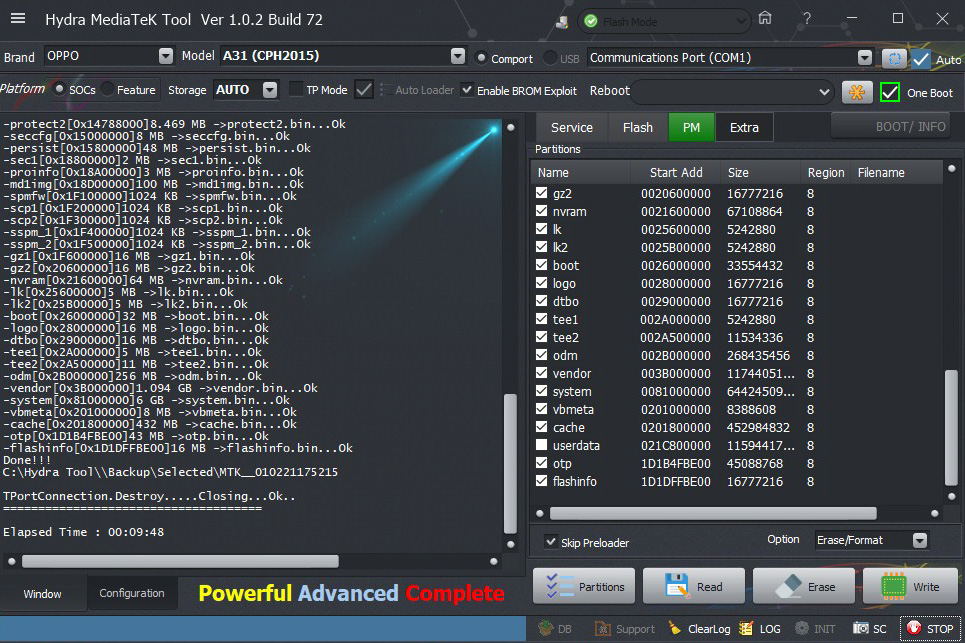Toggle Enable BROM Exploit checkbox
Image resolution: width=965 pixels, height=643 pixels.
467,90
